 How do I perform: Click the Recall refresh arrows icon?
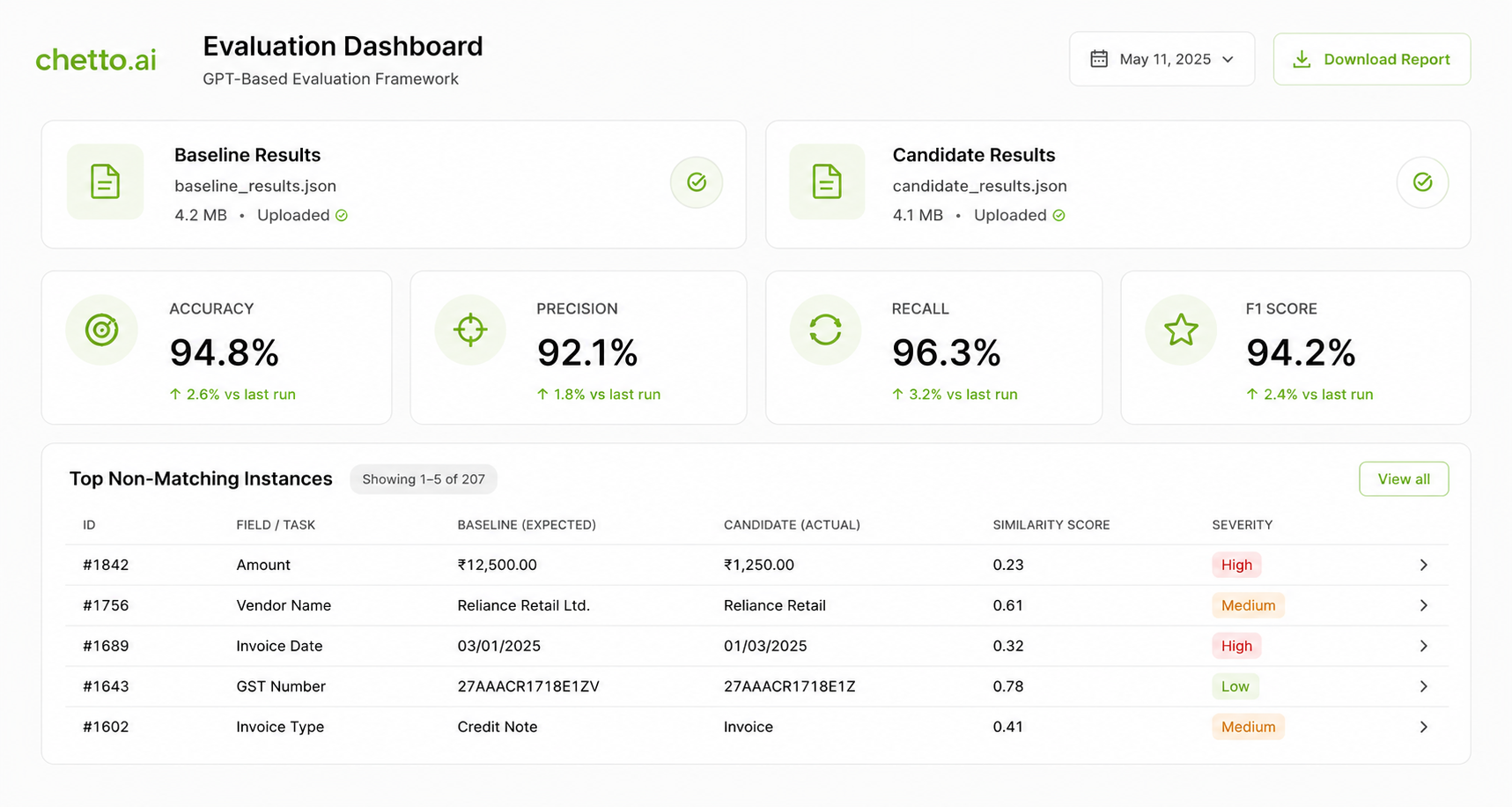tap(825, 329)
